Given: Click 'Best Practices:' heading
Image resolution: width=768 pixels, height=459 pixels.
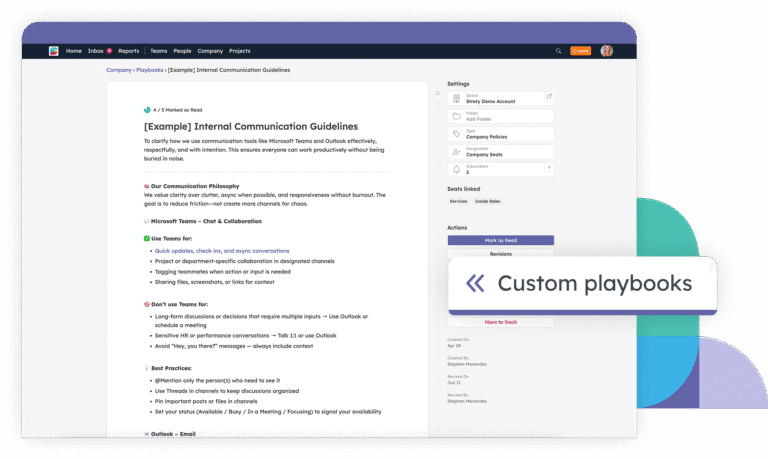Looking at the screenshot, I should [171, 368].
